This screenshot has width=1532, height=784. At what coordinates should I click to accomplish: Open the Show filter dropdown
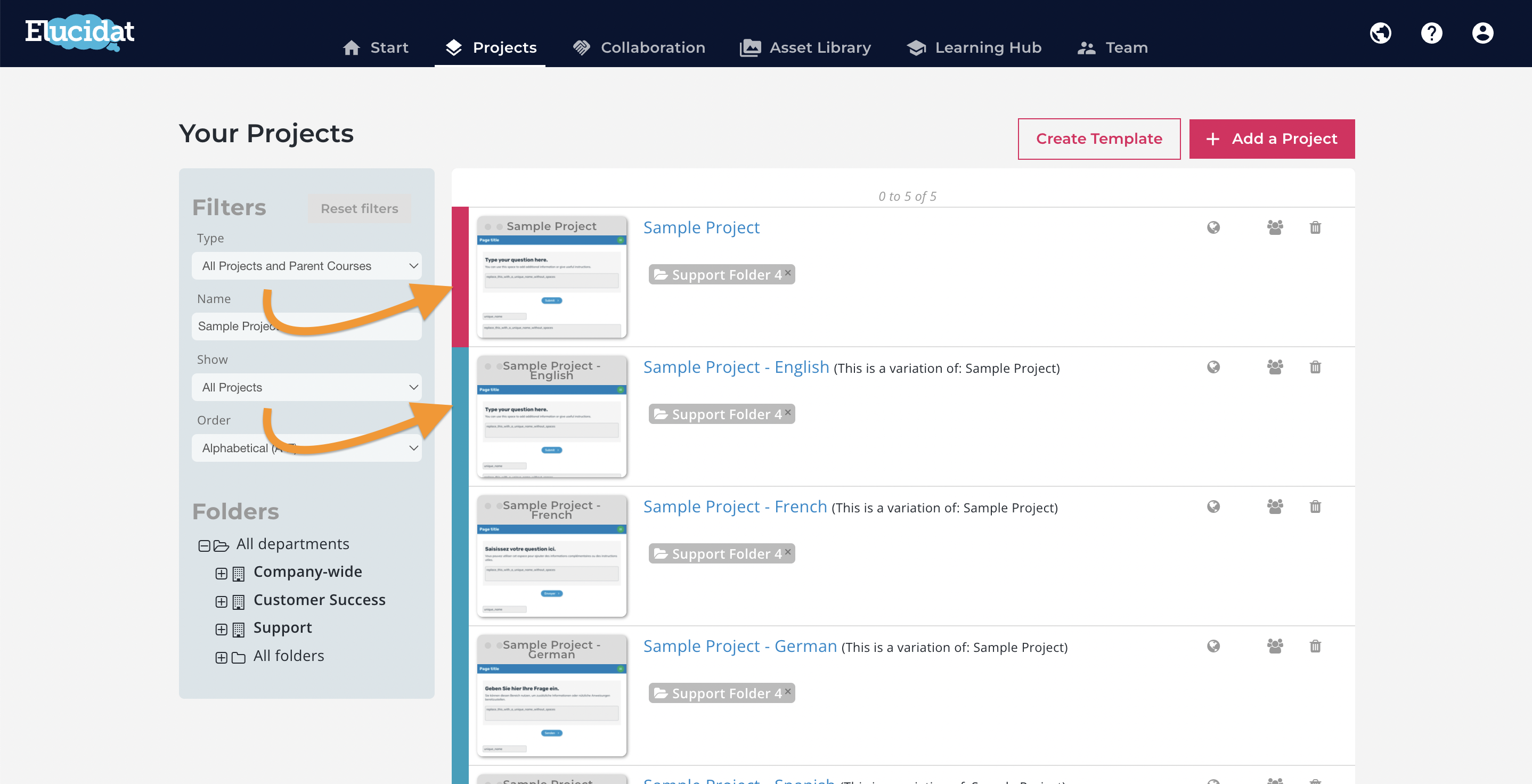[x=307, y=387]
